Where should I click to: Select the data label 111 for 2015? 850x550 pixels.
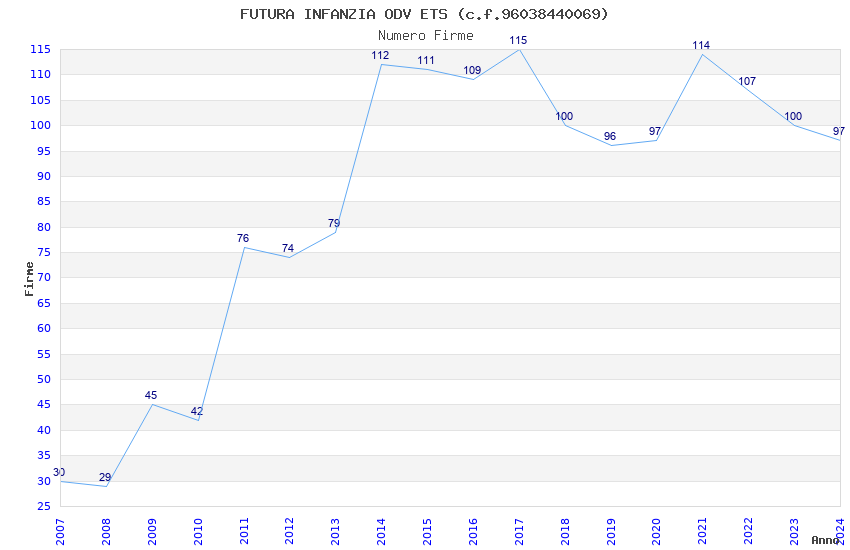(426, 60)
